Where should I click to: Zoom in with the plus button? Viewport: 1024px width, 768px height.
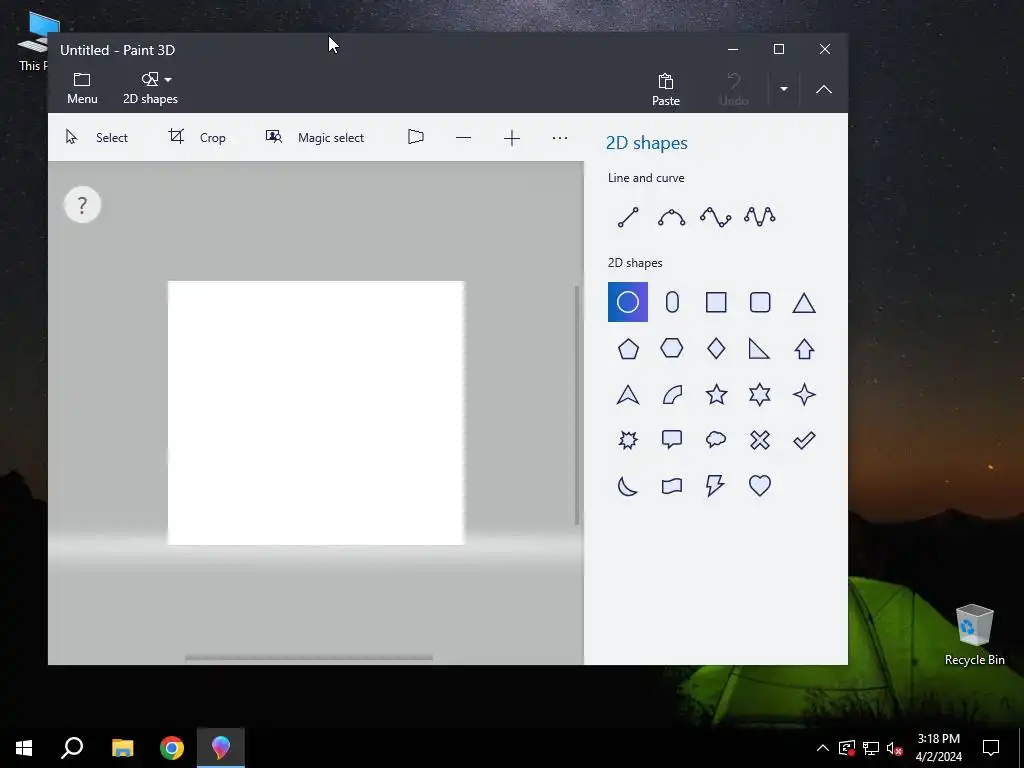point(512,138)
